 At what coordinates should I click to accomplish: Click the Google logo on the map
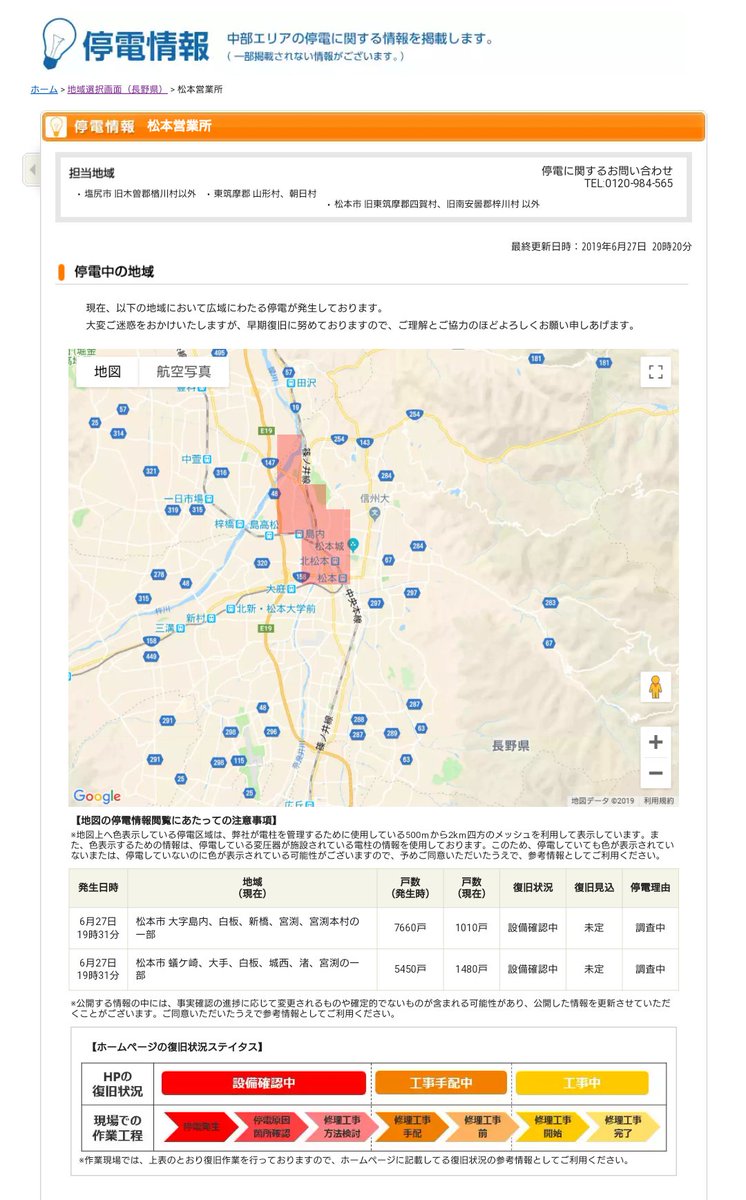tap(97, 797)
